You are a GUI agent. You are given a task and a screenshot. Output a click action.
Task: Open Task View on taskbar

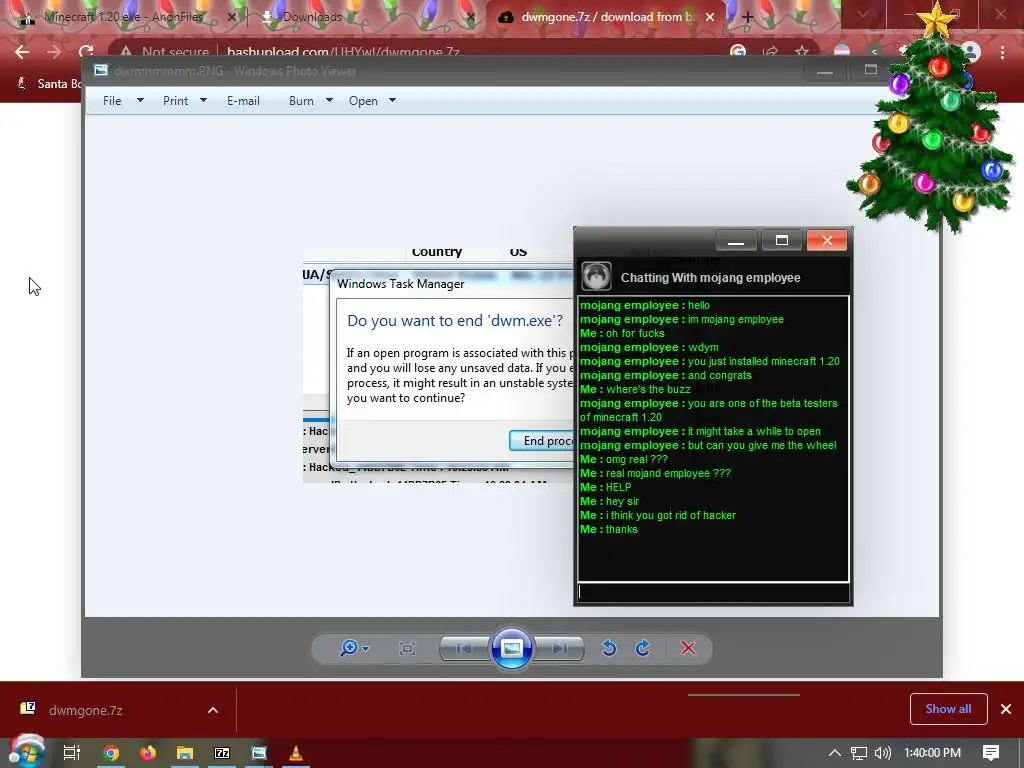coord(71,753)
